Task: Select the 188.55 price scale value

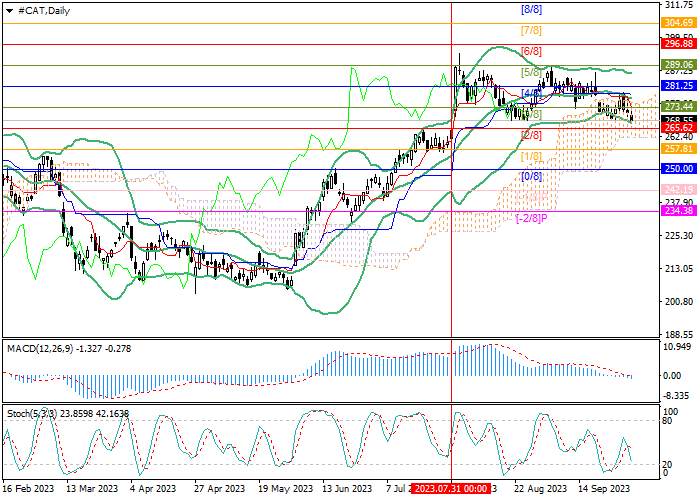Action: click(679, 335)
